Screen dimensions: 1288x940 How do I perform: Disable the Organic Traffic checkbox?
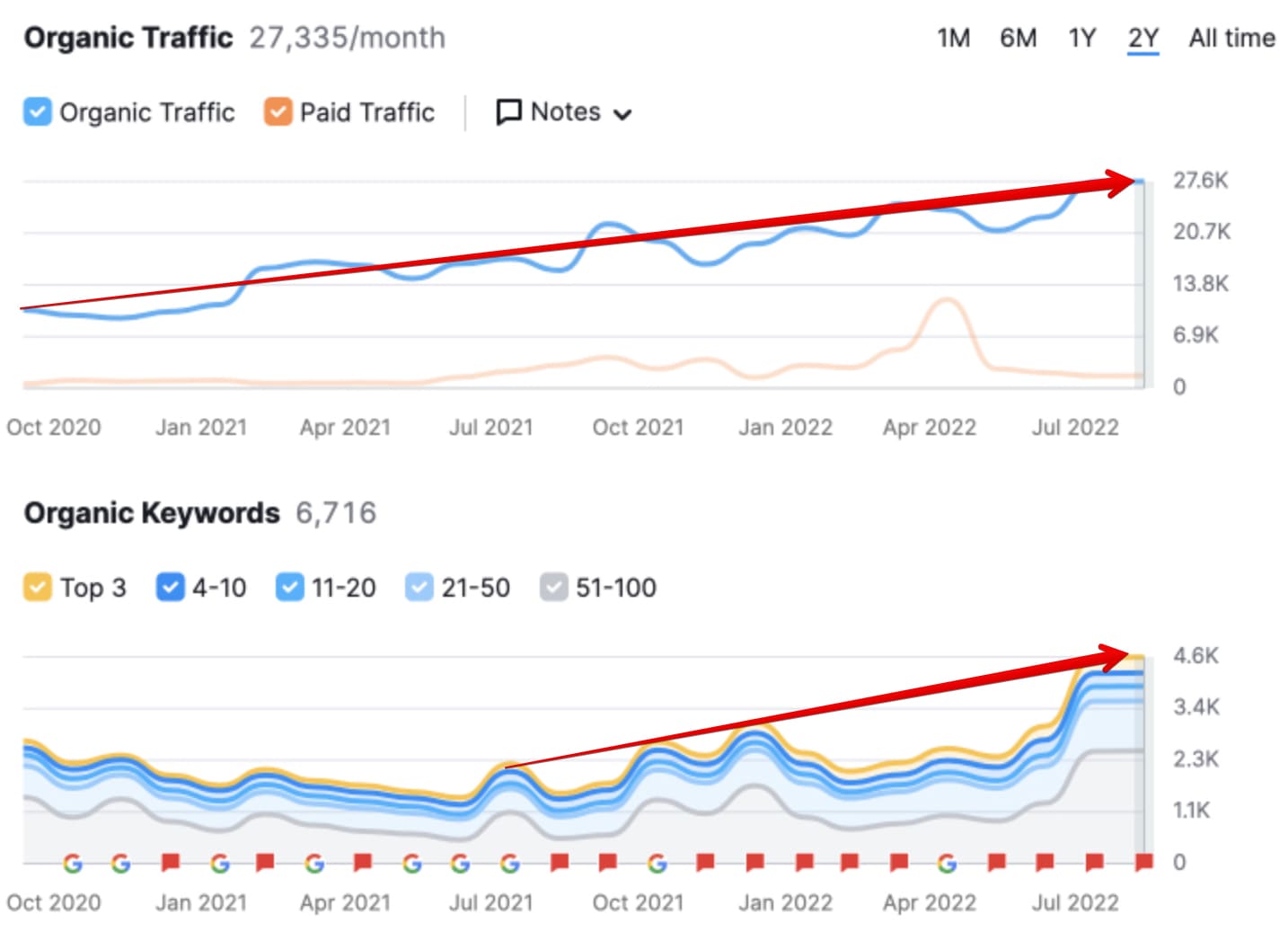[38, 111]
